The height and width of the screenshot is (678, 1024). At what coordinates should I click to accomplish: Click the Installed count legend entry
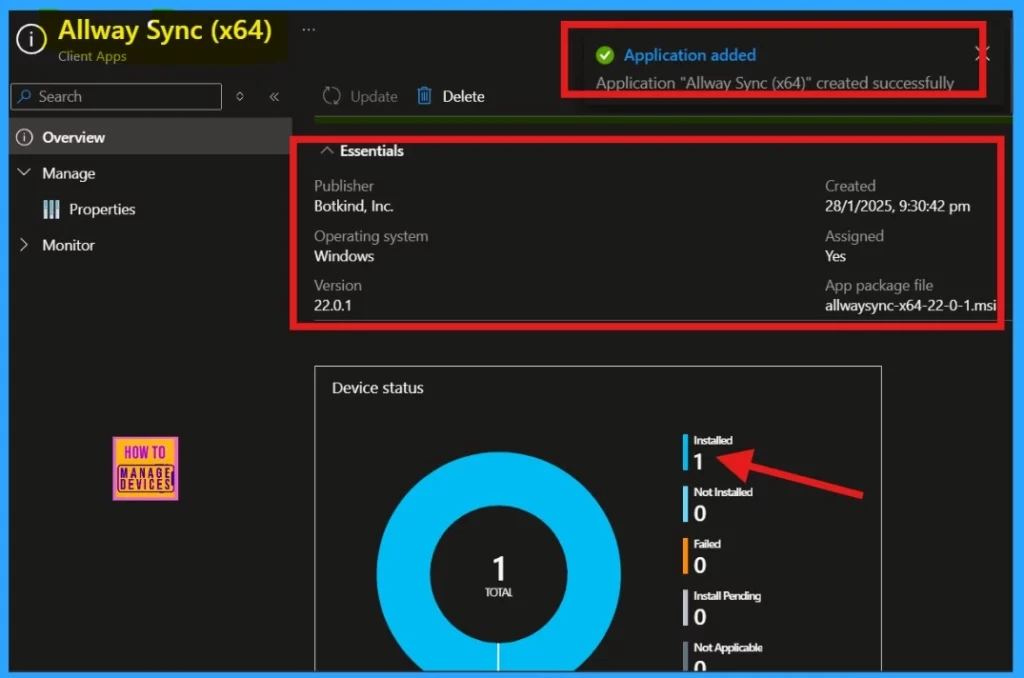coord(709,453)
